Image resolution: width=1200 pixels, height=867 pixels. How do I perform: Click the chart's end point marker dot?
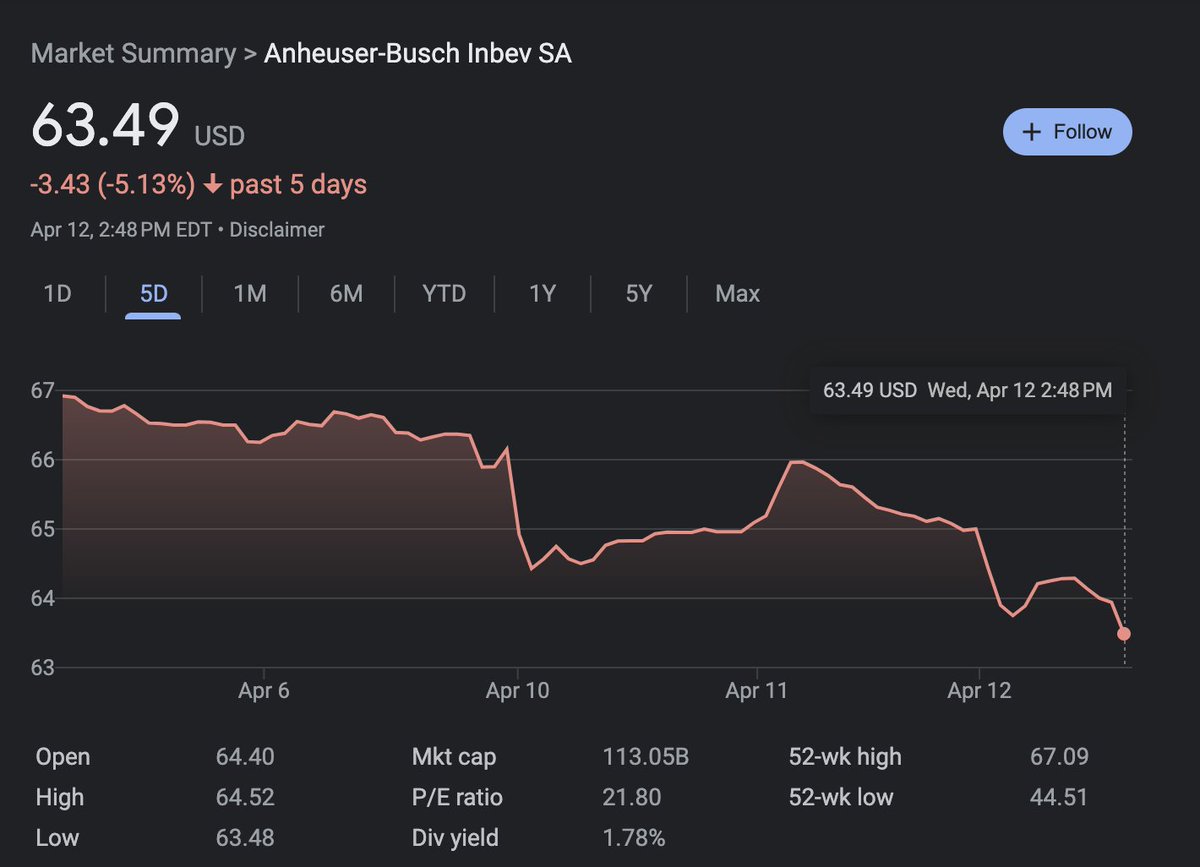pos(1124,634)
